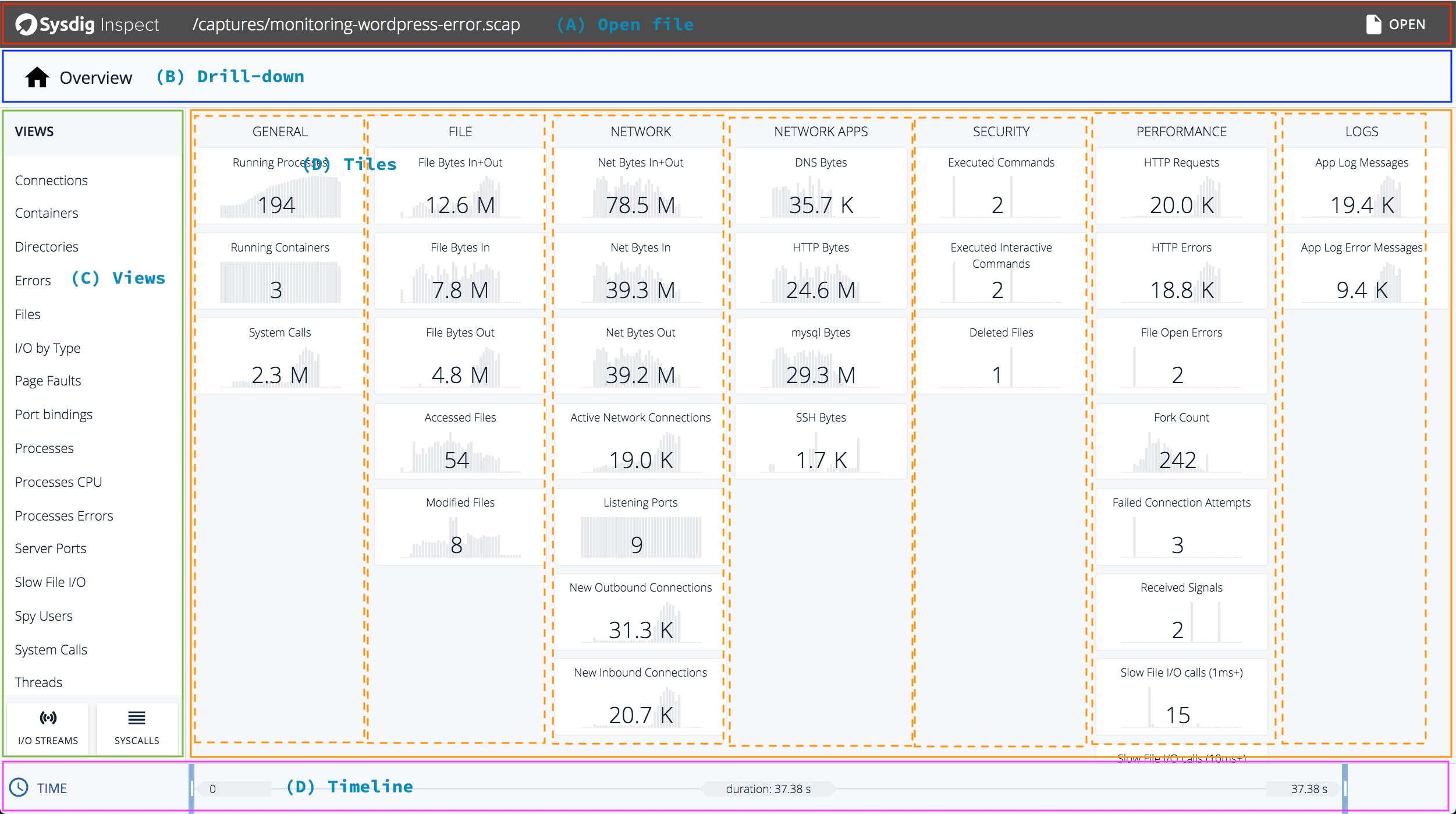The width and height of the screenshot is (1456, 814).
Task: Open the Spy Users view
Action: coord(44,616)
